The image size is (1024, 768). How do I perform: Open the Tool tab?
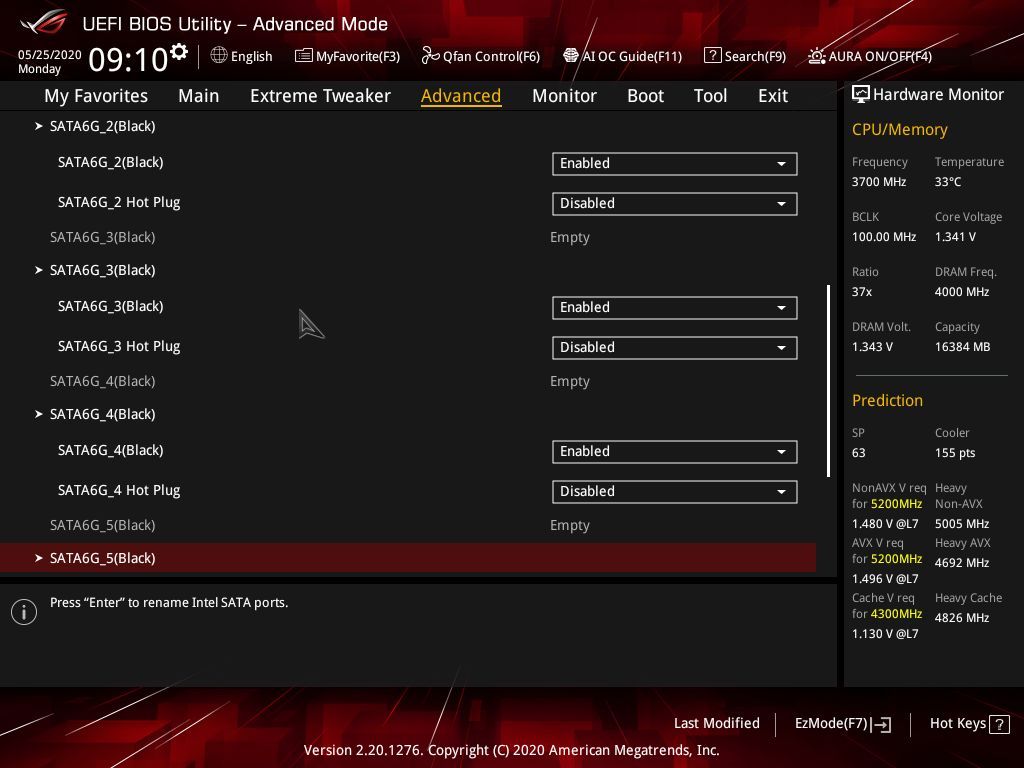pos(710,95)
